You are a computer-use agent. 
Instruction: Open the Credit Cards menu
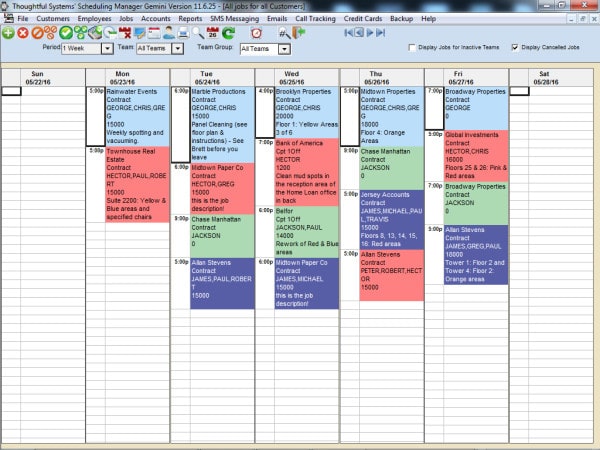pos(363,19)
